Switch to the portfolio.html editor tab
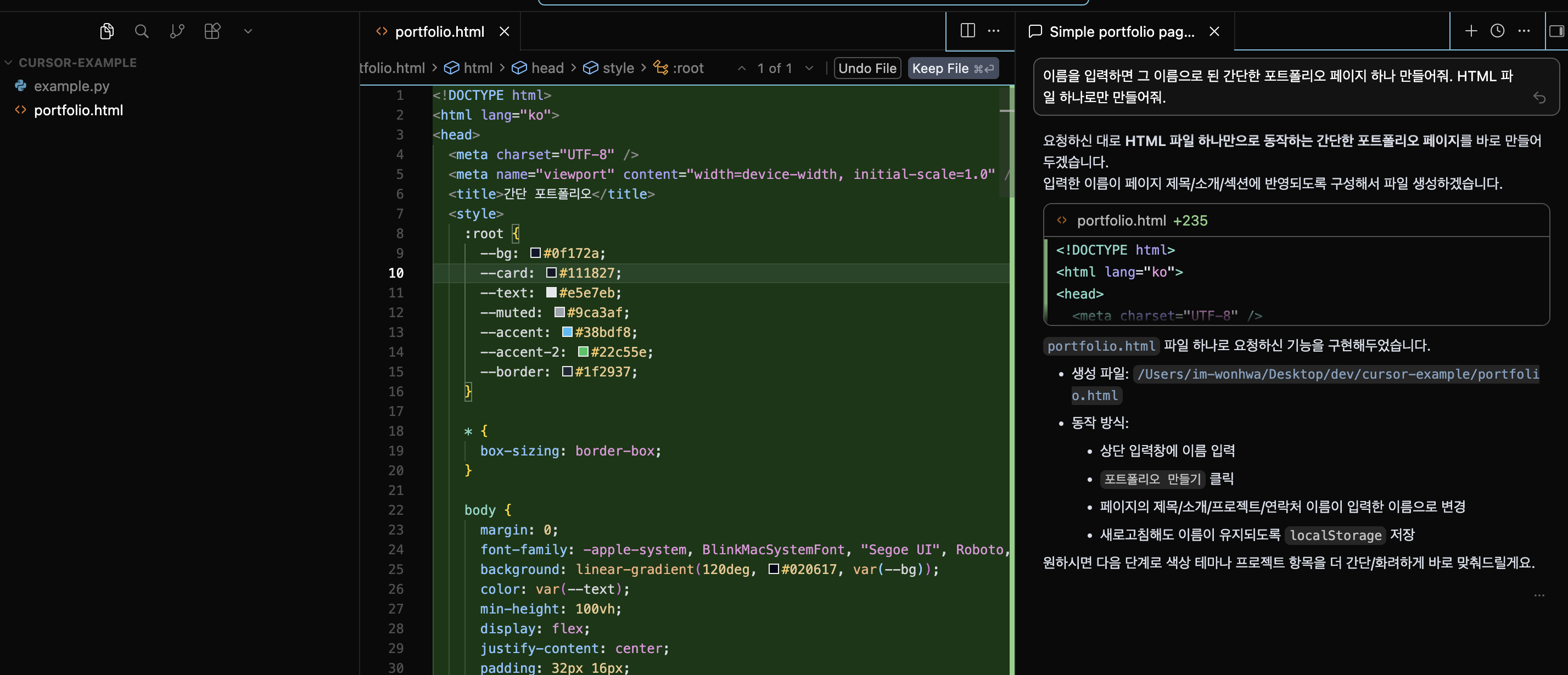The height and width of the screenshot is (675, 1568). coord(439,32)
